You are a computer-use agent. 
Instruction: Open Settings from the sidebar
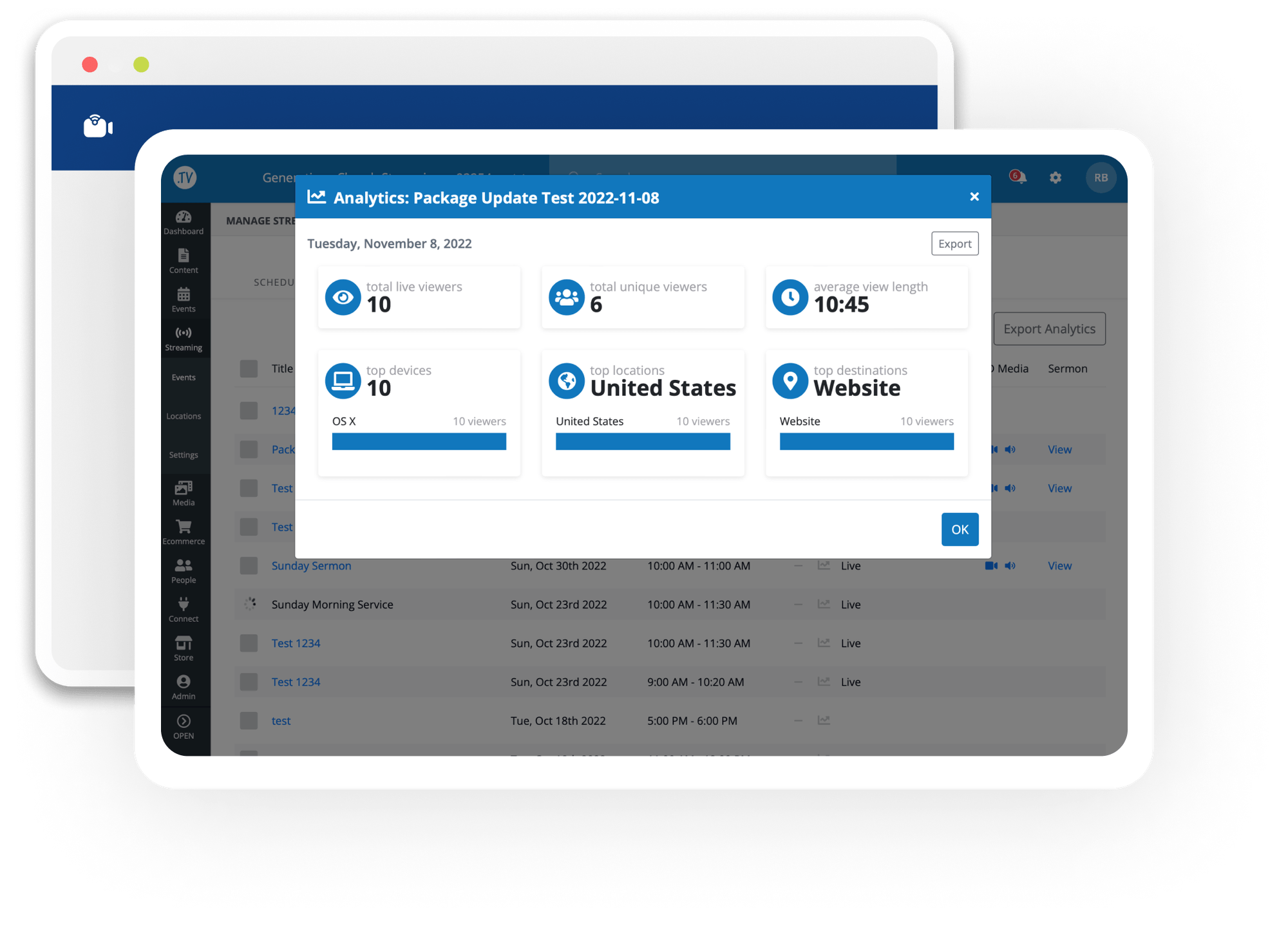tap(184, 455)
